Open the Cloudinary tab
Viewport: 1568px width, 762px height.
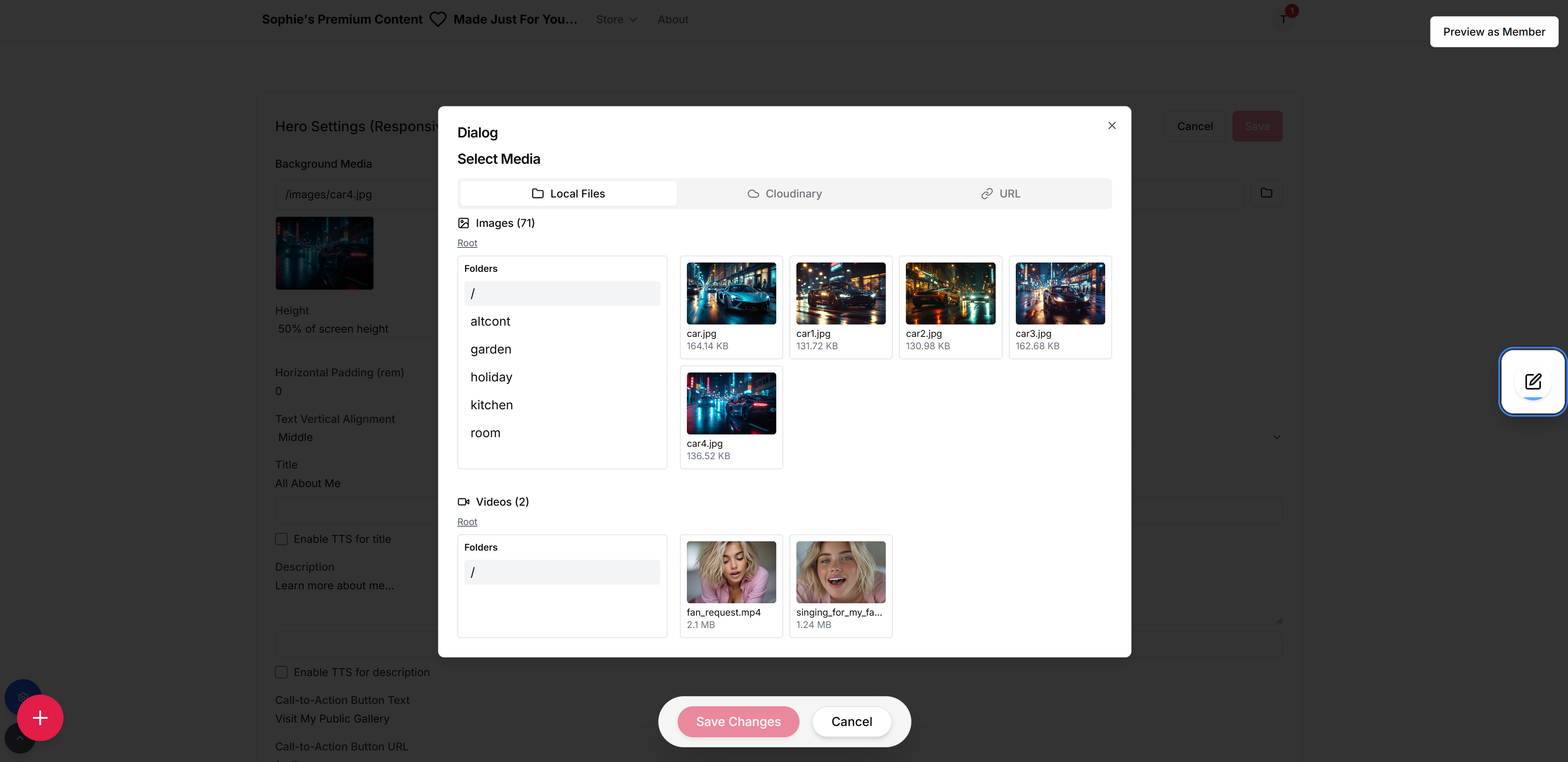tap(784, 194)
